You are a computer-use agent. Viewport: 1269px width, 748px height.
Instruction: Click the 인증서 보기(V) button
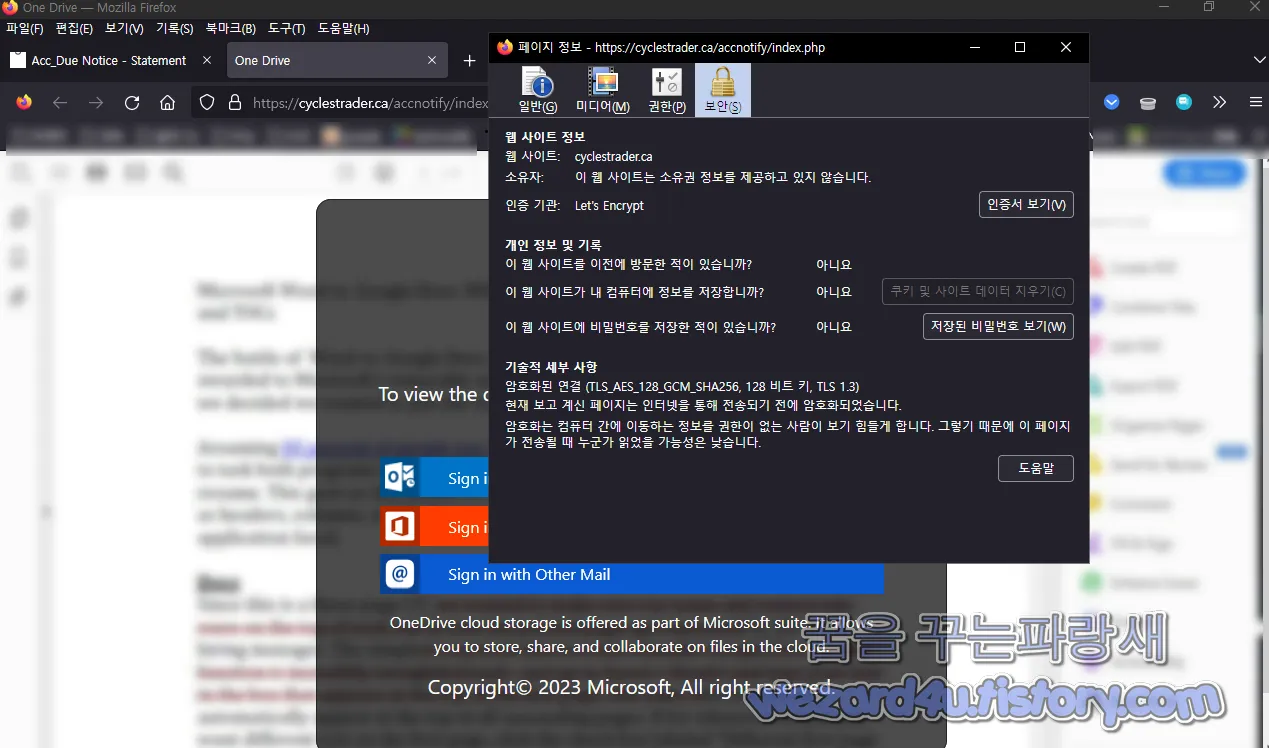point(1026,204)
